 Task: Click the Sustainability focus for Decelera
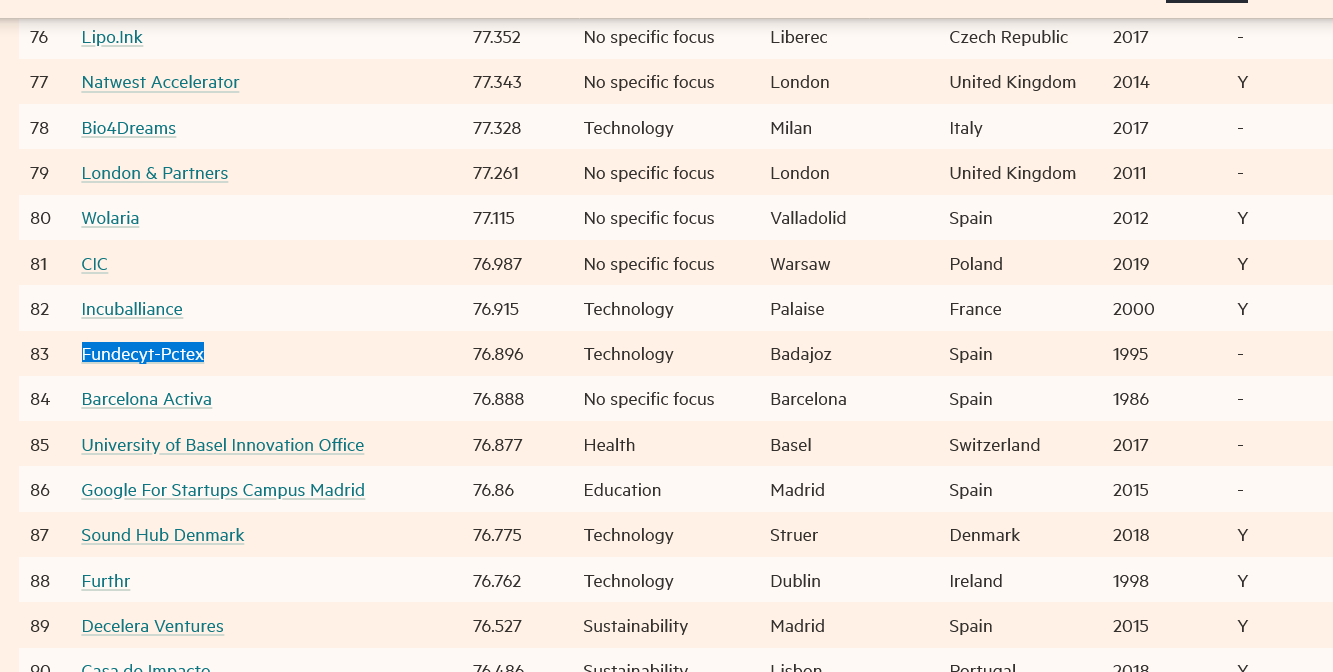pyautogui.click(x=635, y=626)
